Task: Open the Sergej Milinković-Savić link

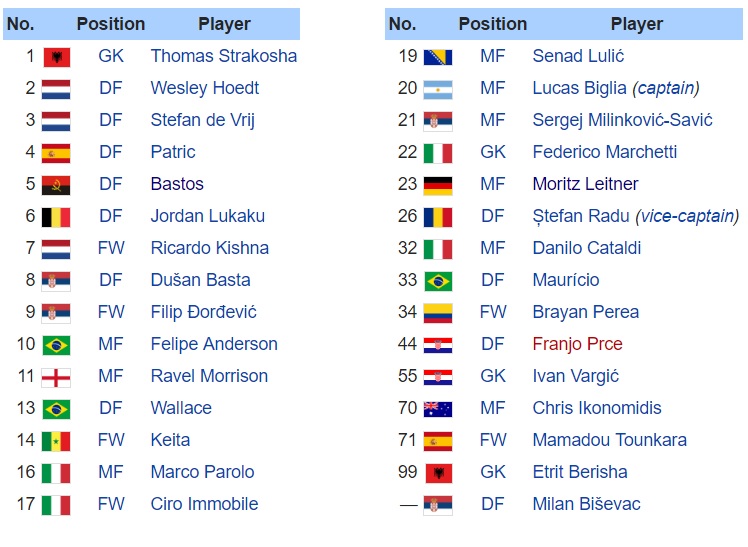Action: [x=622, y=120]
